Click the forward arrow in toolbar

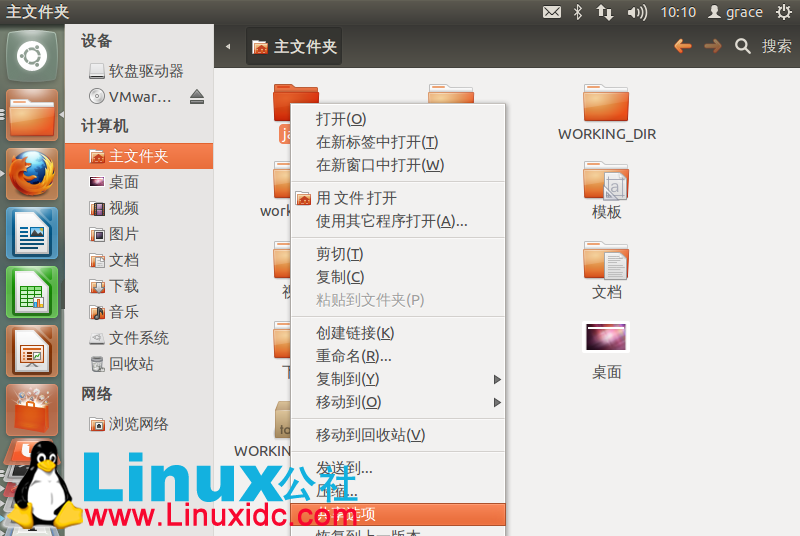(x=712, y=46)
